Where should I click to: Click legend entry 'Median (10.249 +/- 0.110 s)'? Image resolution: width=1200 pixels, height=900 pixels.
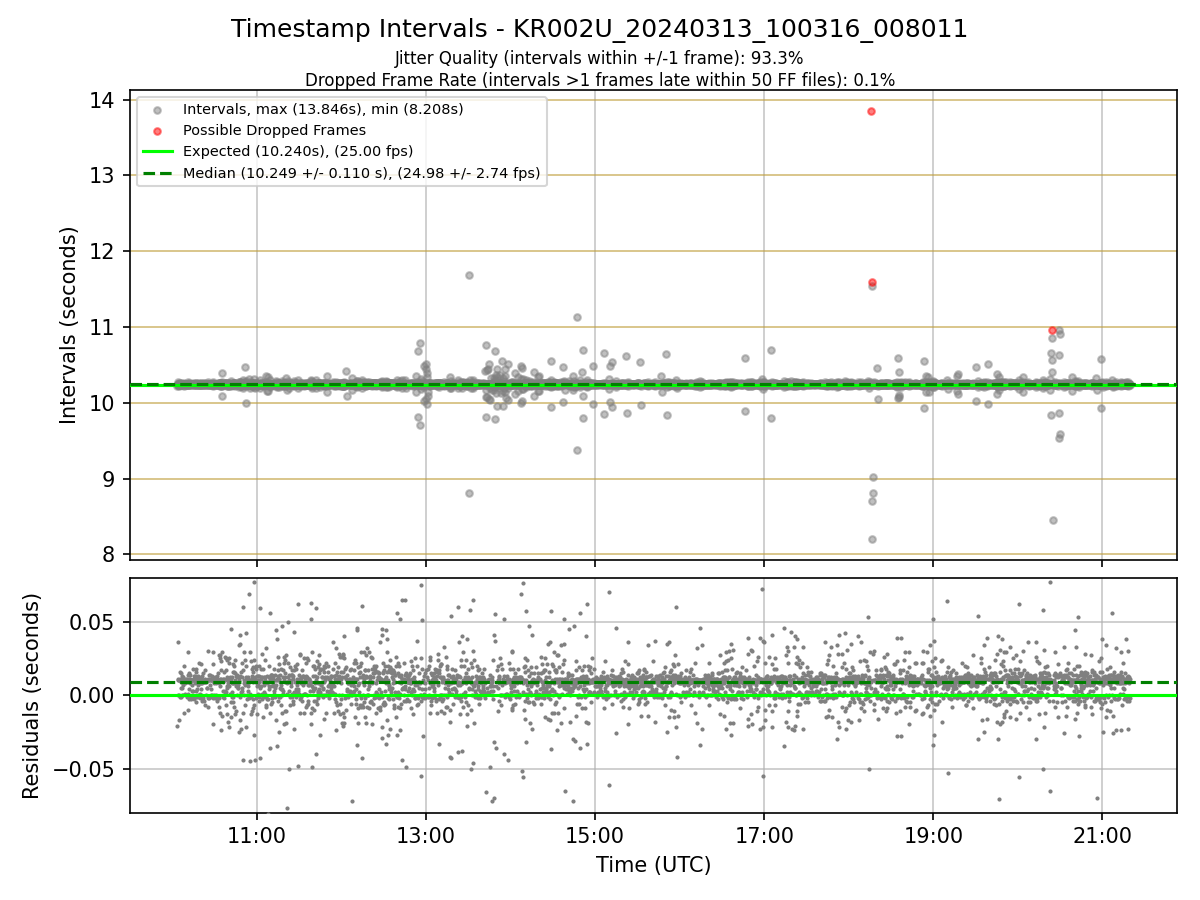click(x=361, y=173)
